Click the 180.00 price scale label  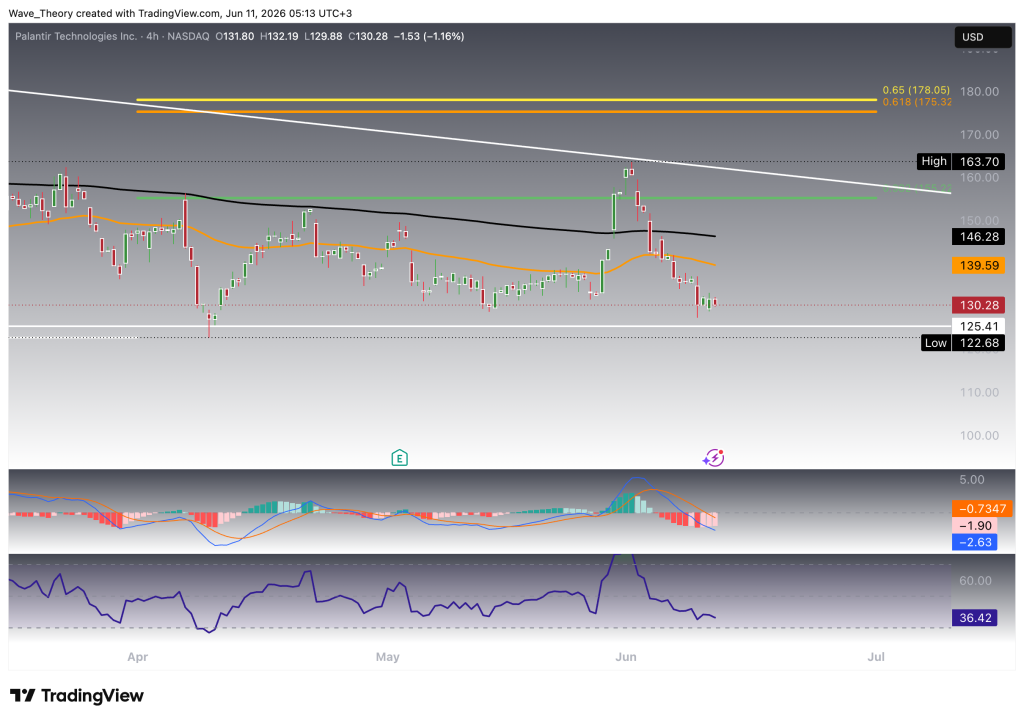tap(979, 91)
